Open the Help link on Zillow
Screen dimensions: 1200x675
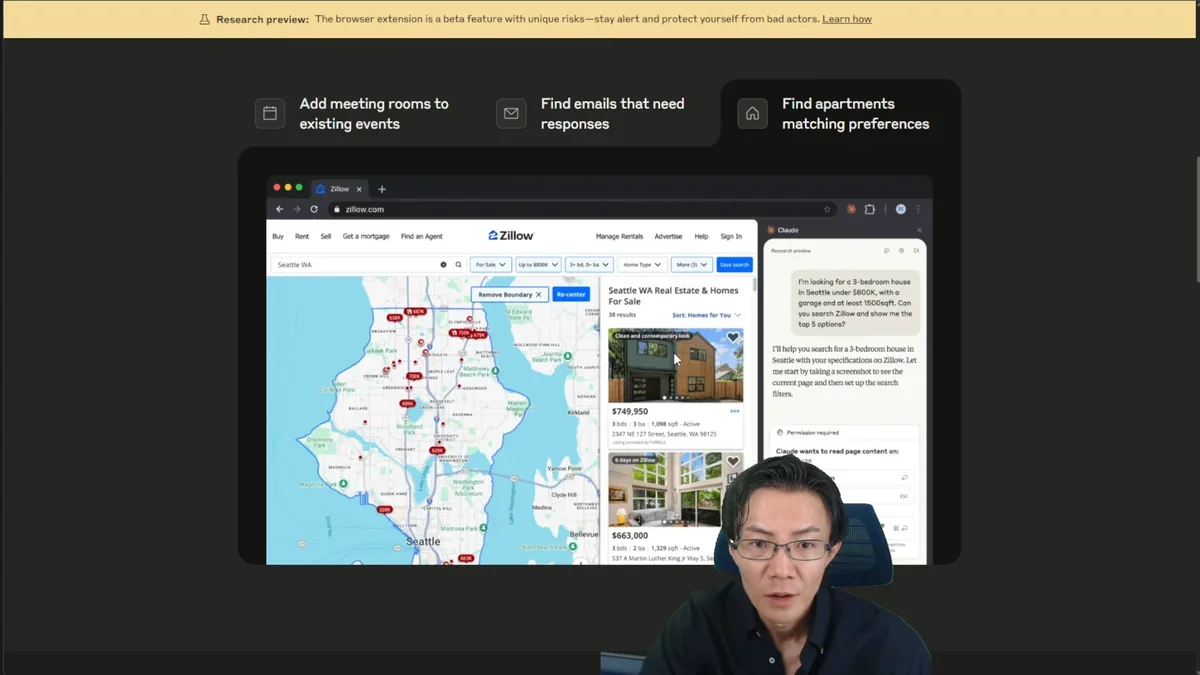[x=701, y=237]
